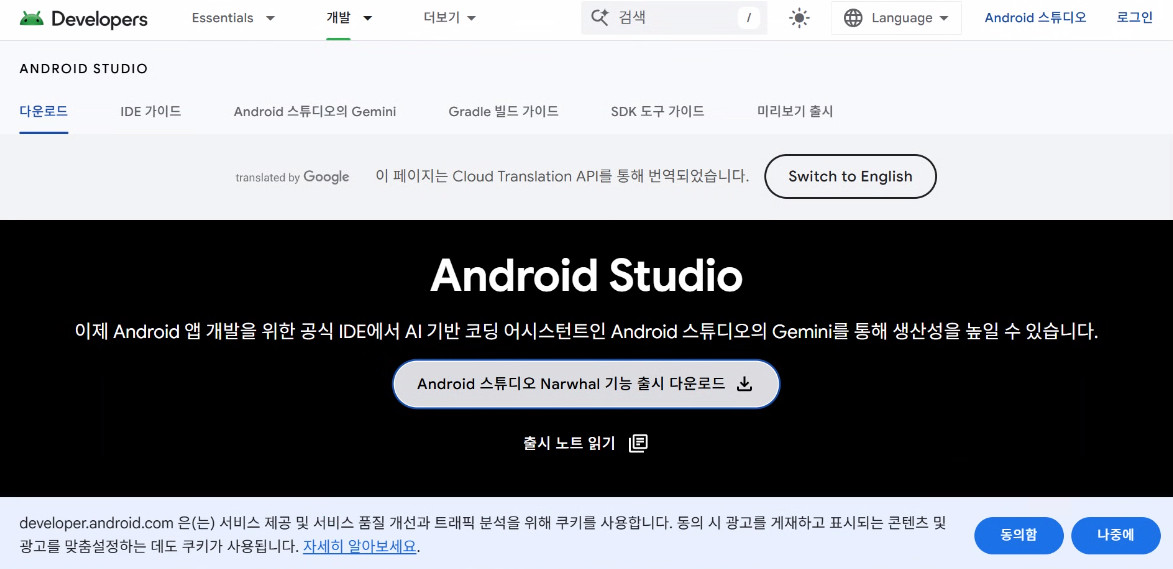This screenshot has width=1173, height=569.
Task: Switch to the Gradle 빌드 가이드 tab
Action: point(503,111)
